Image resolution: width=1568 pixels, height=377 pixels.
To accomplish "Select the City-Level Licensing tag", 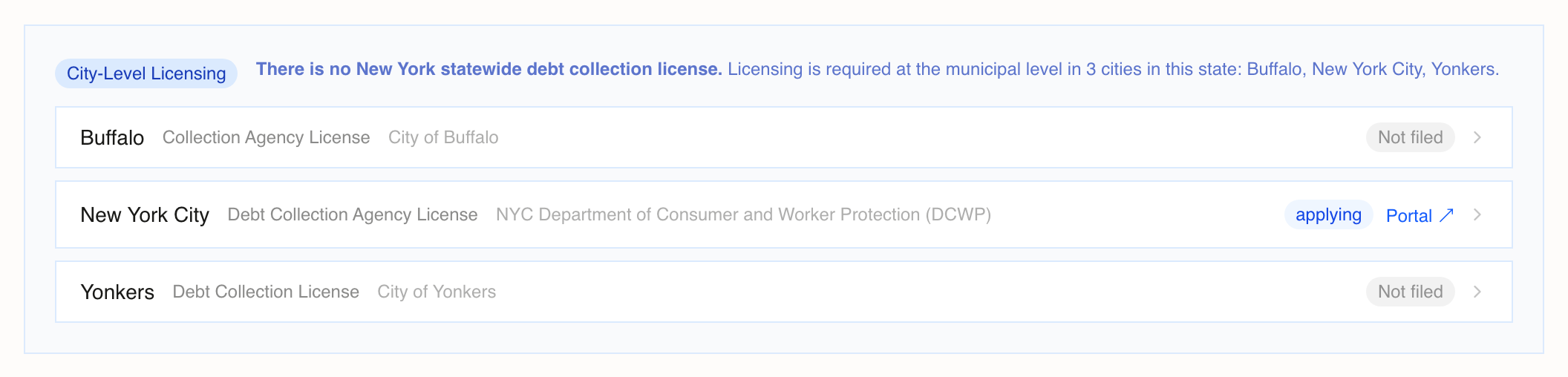I will [x=146, y=73].
